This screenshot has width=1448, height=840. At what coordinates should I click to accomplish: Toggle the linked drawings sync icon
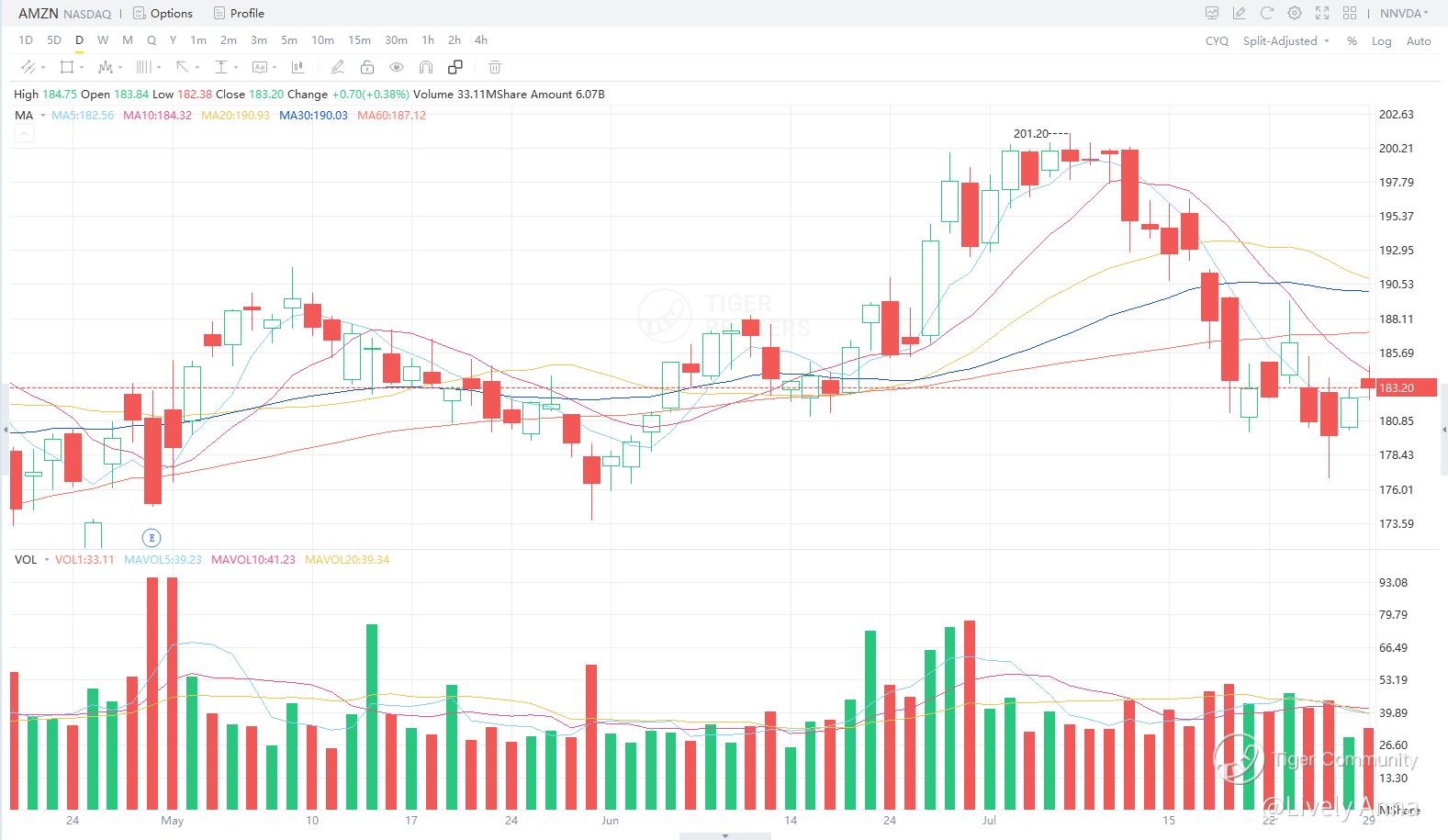pos(455,67)
